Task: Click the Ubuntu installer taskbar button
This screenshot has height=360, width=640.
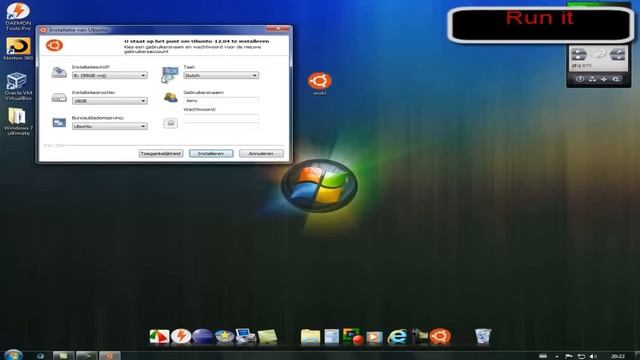Action: (x=110, y=356)
